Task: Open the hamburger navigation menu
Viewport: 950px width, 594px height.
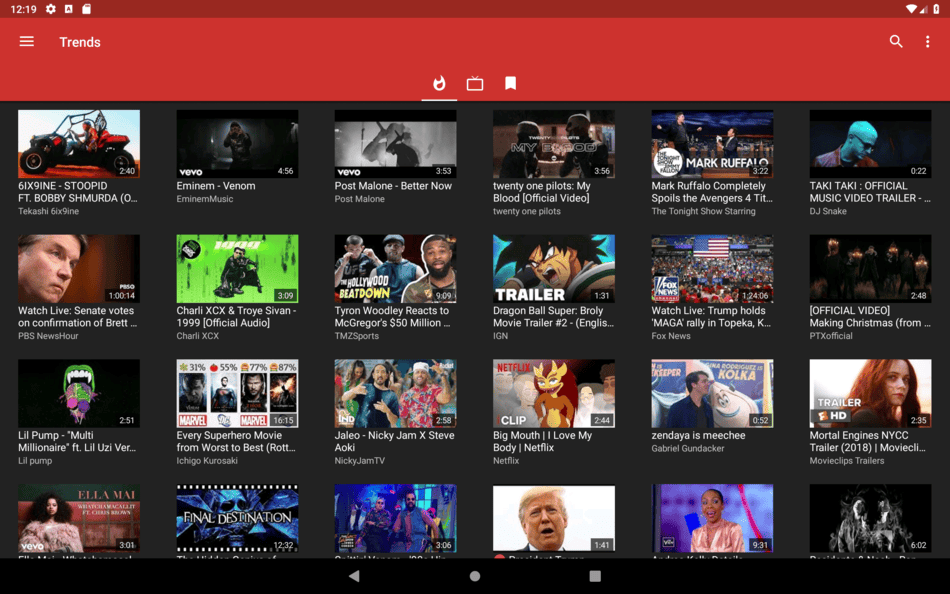Action: [x=27, y=41]
